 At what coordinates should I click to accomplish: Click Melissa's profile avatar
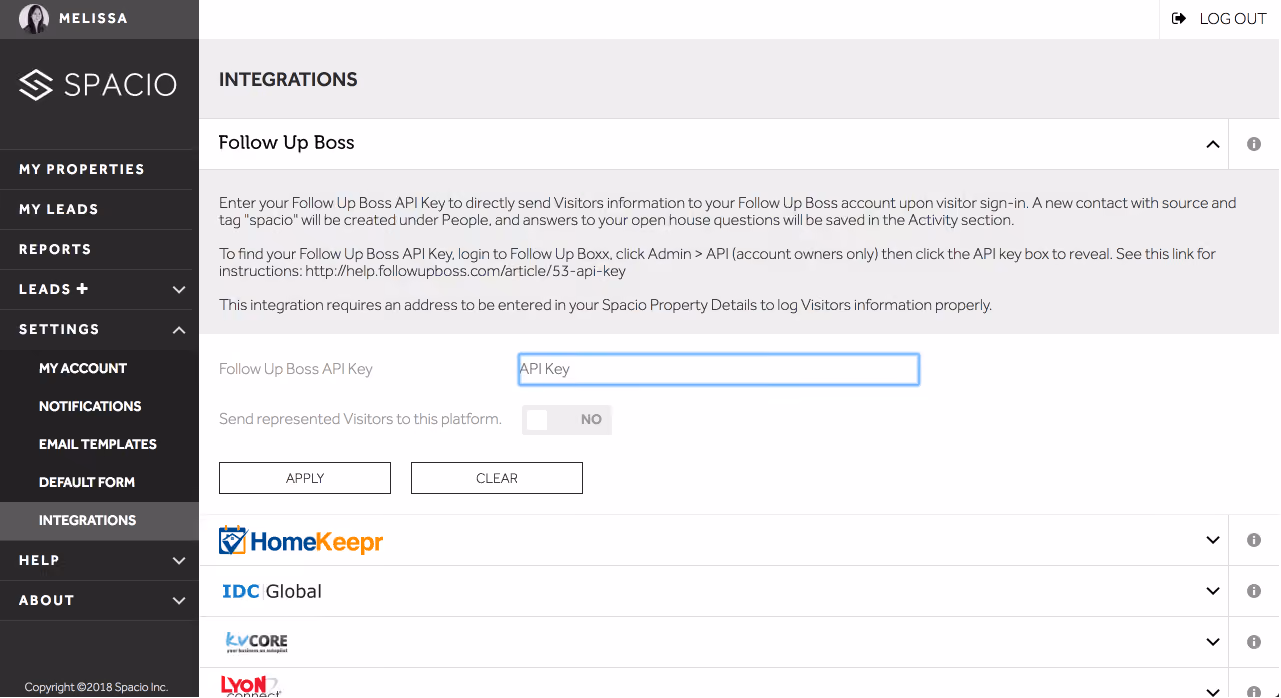click(x=34, y=19)
